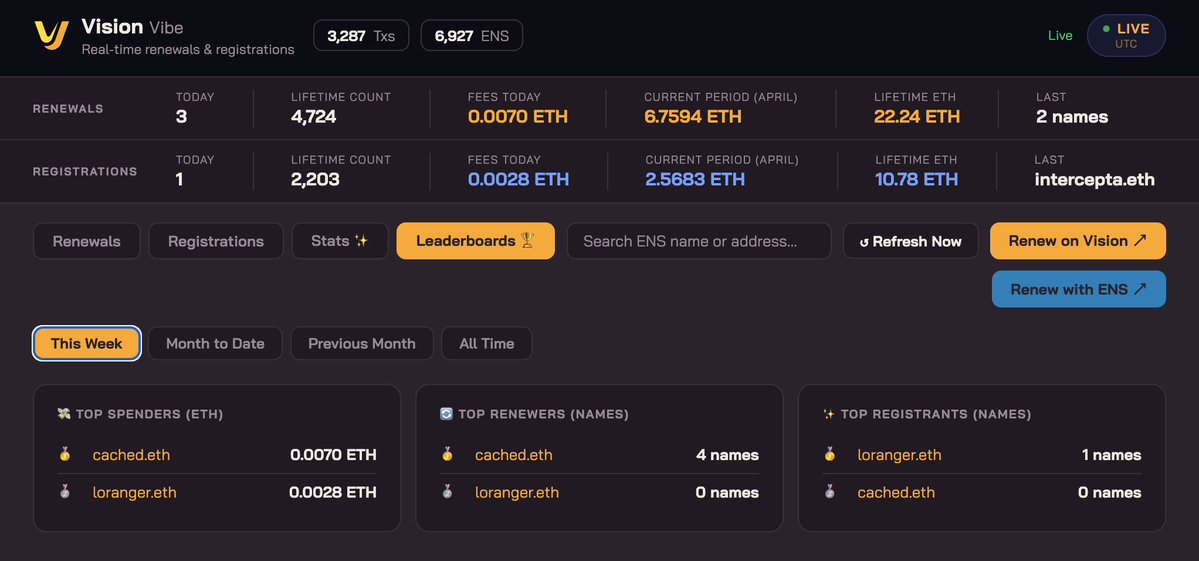This screenshot has width=1199, height=561.
Task: Click renewals fees today 0.0070 ETH
Action: (x=518, y=117)
